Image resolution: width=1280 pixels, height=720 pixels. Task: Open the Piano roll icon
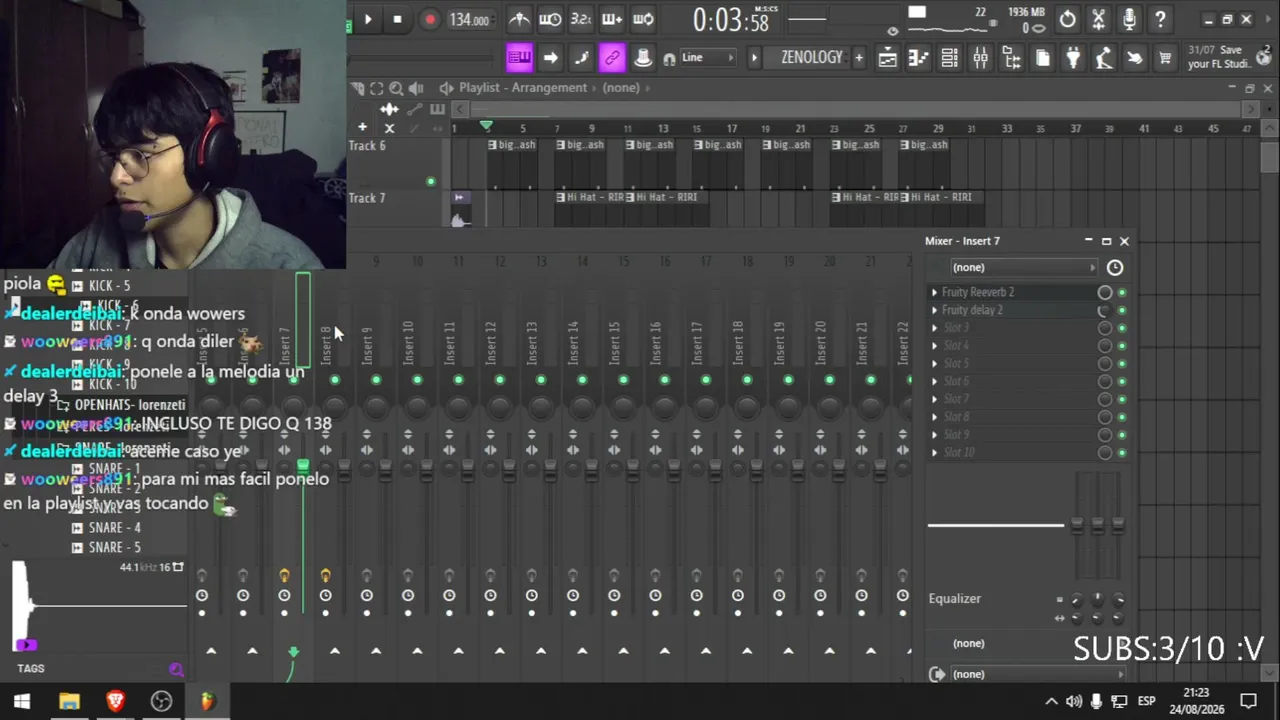(x=918, y=59)
